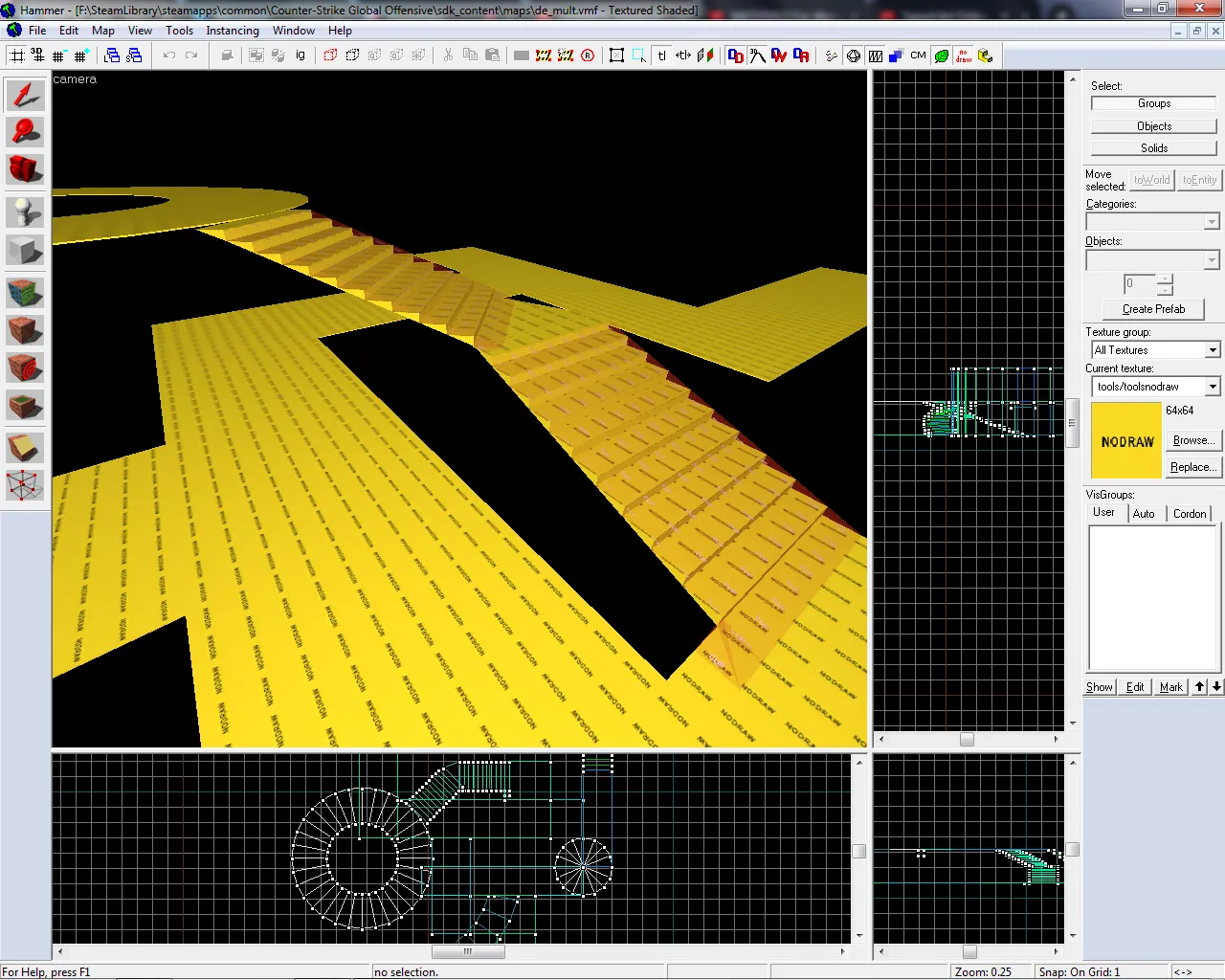Screen dimensions: 1225x980
Task: Select the Clipping tool
Action: [25, 447]
